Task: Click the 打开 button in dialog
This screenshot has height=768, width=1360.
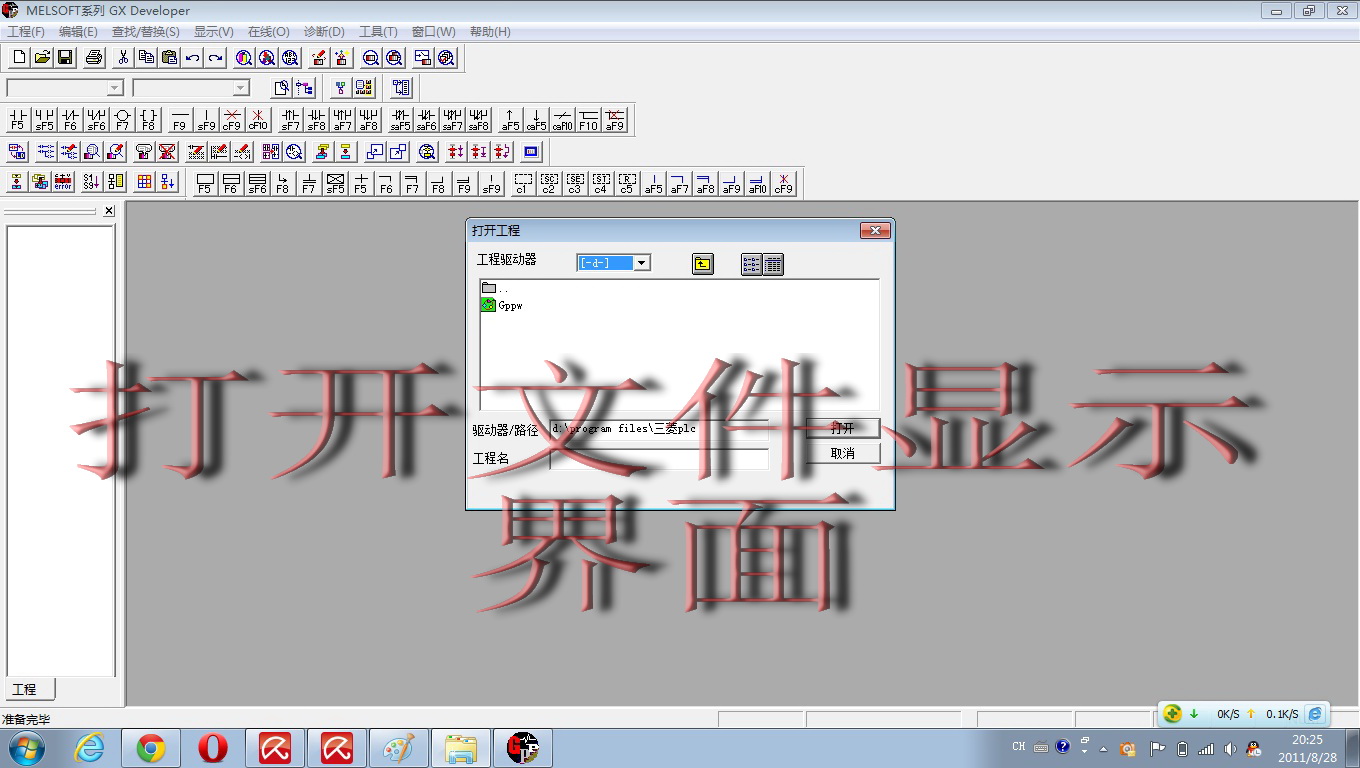Action: pos(843,428)
